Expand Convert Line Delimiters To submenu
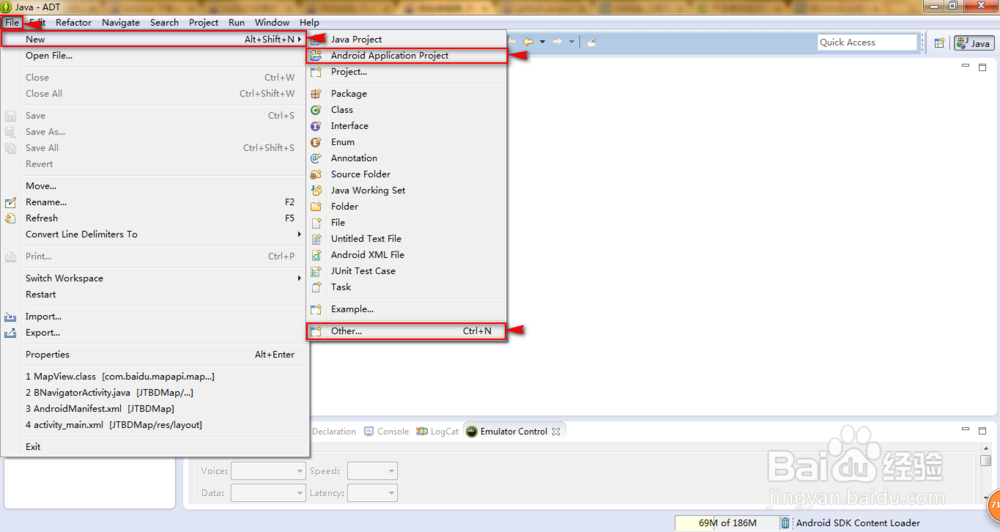This screenshot has width=1000, height=532. coord(154,235)
